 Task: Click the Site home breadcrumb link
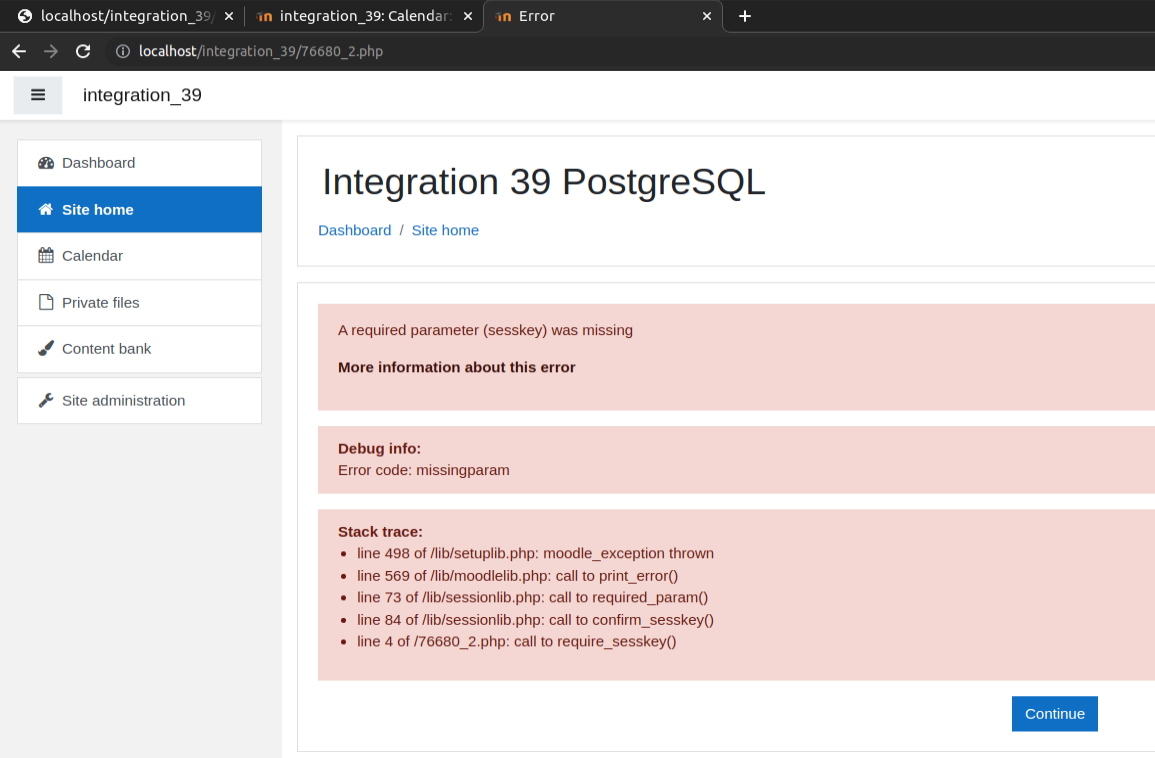(x=445, y=230)
